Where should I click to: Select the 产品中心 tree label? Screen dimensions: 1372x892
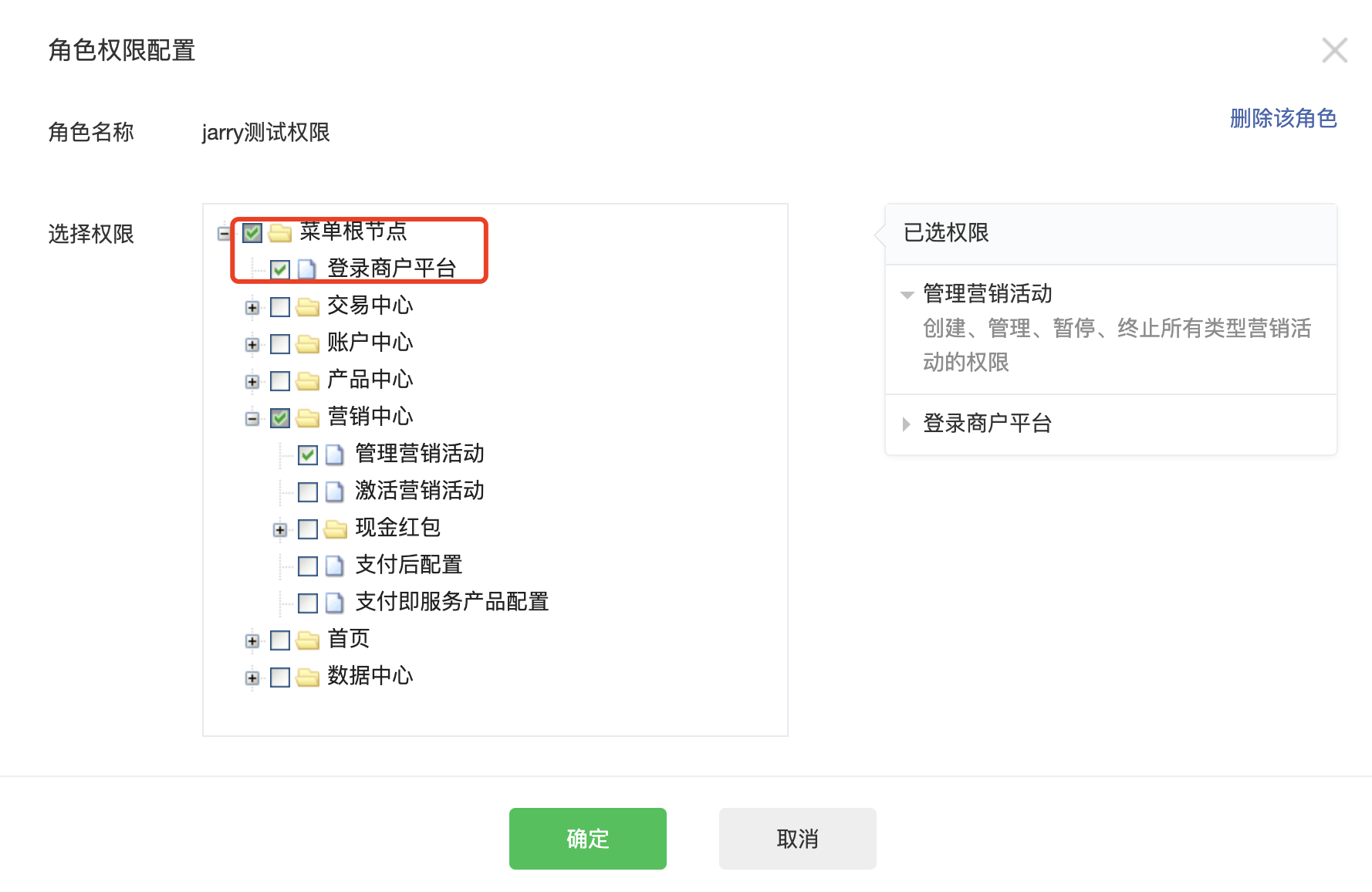370,380
